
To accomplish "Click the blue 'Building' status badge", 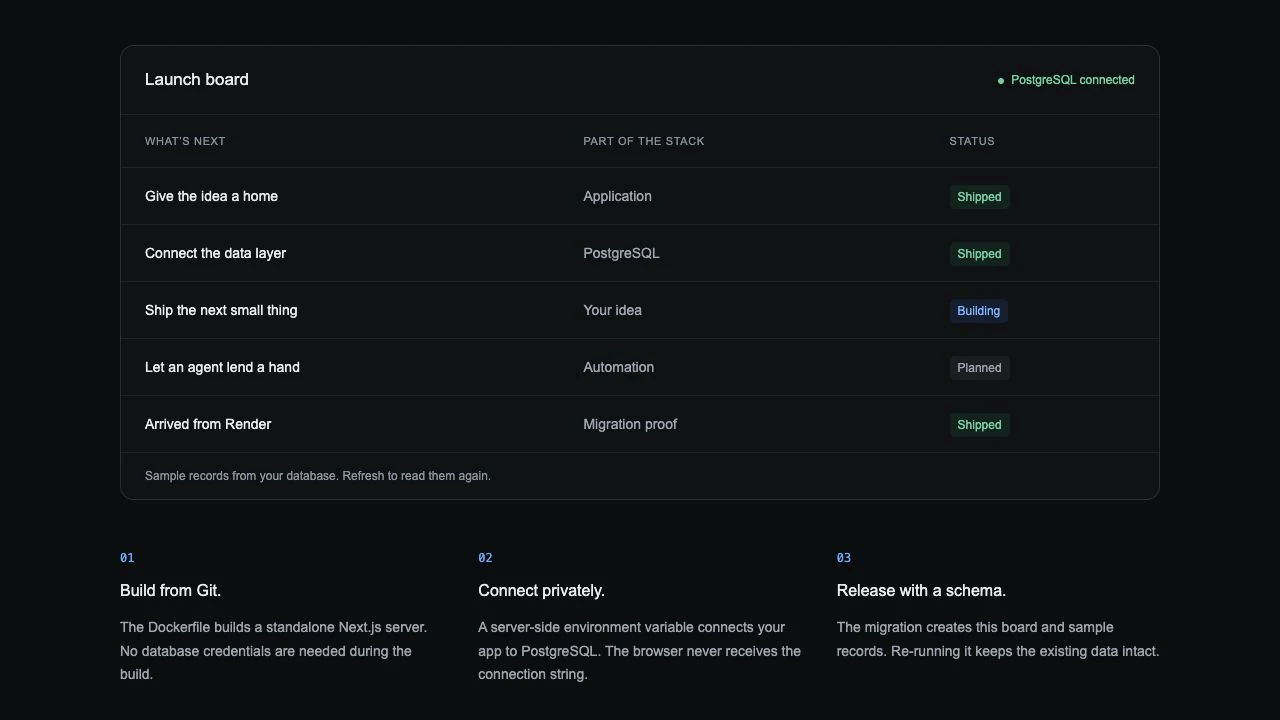I will point(978,311).
